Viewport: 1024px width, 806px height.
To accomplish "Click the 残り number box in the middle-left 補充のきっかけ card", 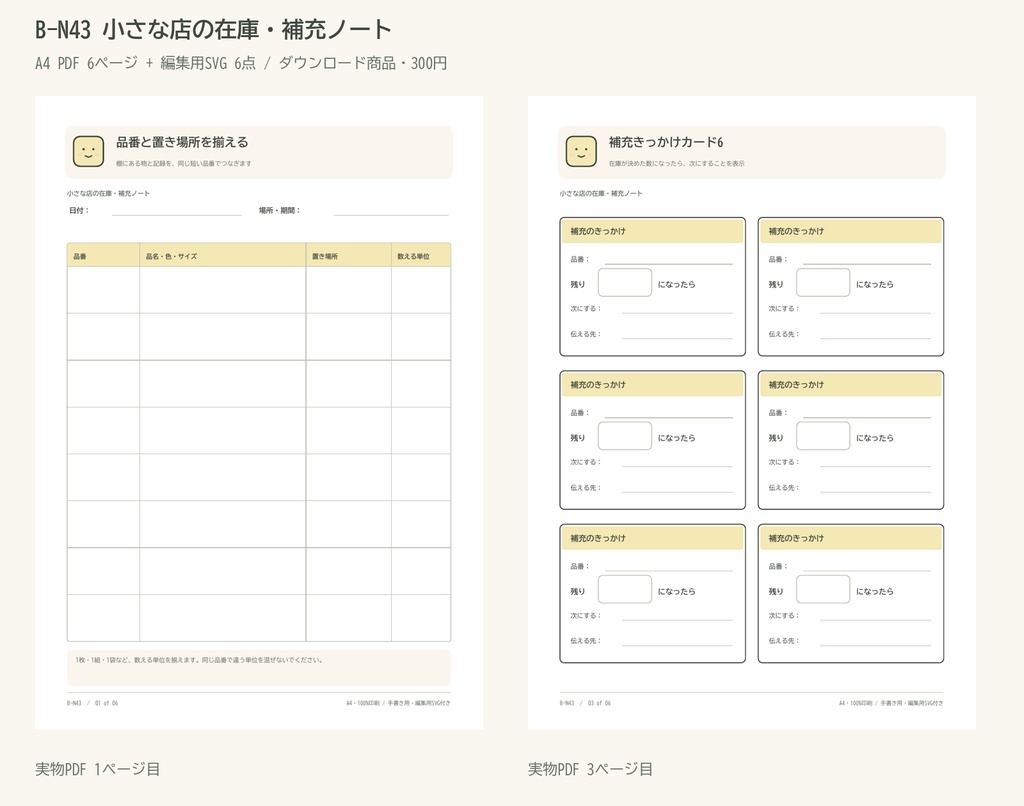I will (625, 436).
